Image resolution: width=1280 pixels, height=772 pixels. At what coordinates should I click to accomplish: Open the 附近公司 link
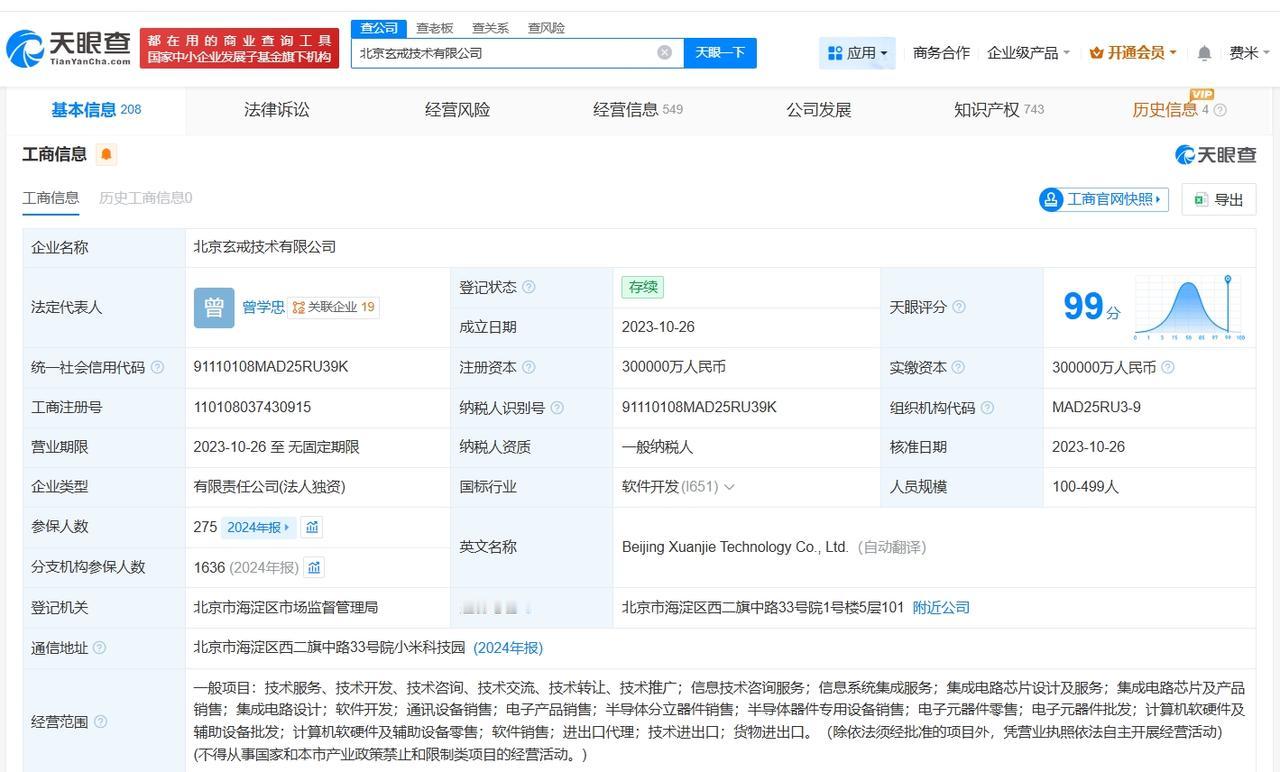pos(941,607)
